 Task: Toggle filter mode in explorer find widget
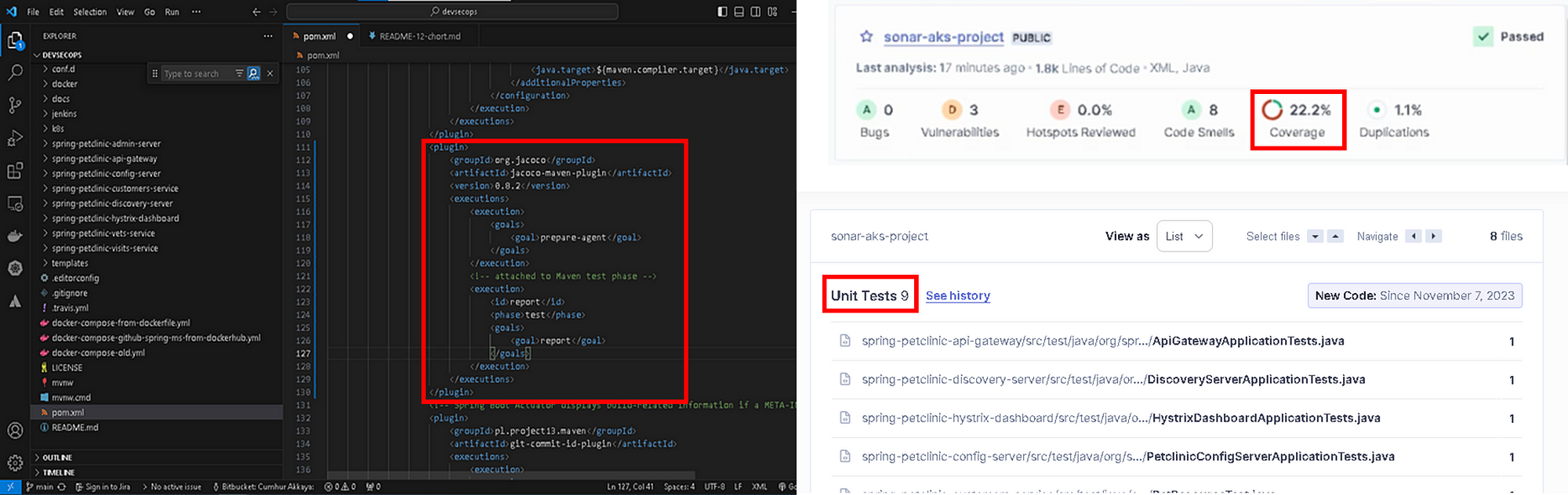click(x=239, y=73)
